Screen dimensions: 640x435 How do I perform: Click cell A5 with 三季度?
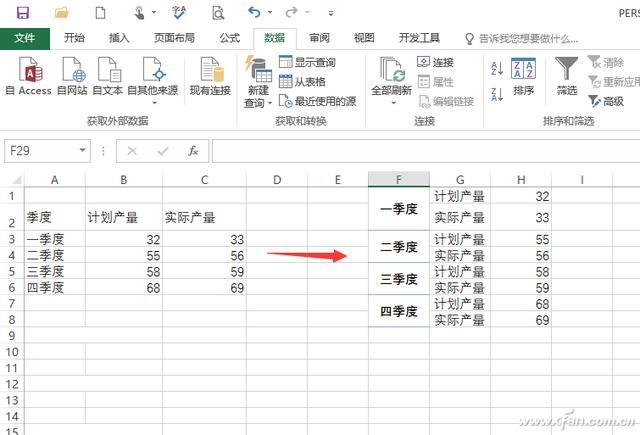click(55, 271)
